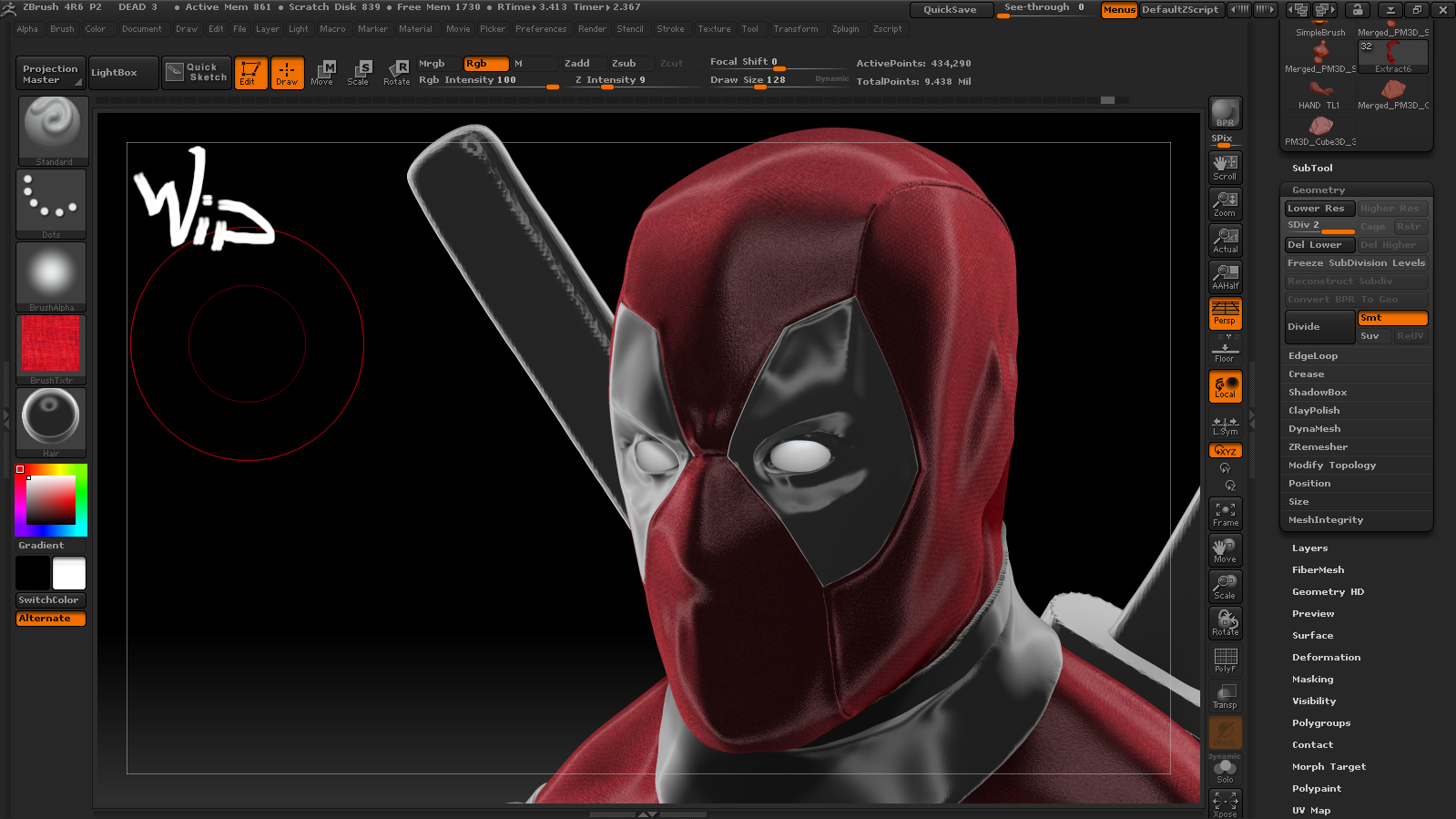1456x819 pixels.
Task: Pick a color in the color picker
Action: pyautogui.click(x=51, y=500)
